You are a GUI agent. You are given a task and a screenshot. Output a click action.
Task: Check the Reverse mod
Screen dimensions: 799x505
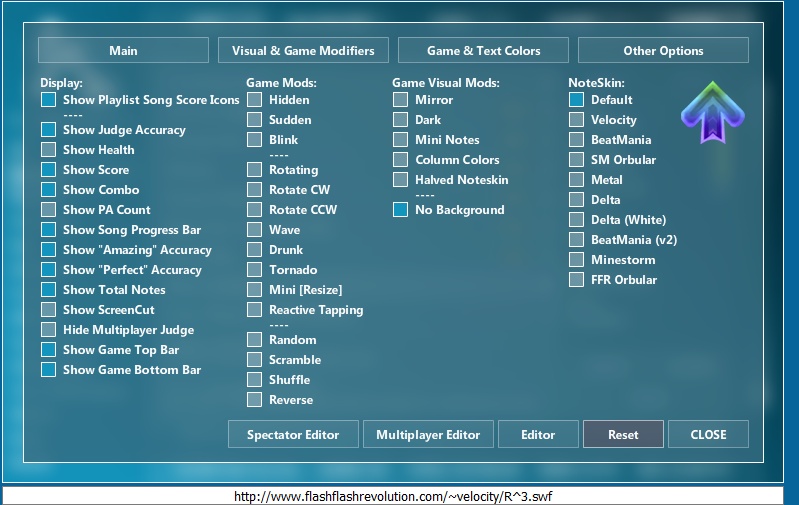254,400
